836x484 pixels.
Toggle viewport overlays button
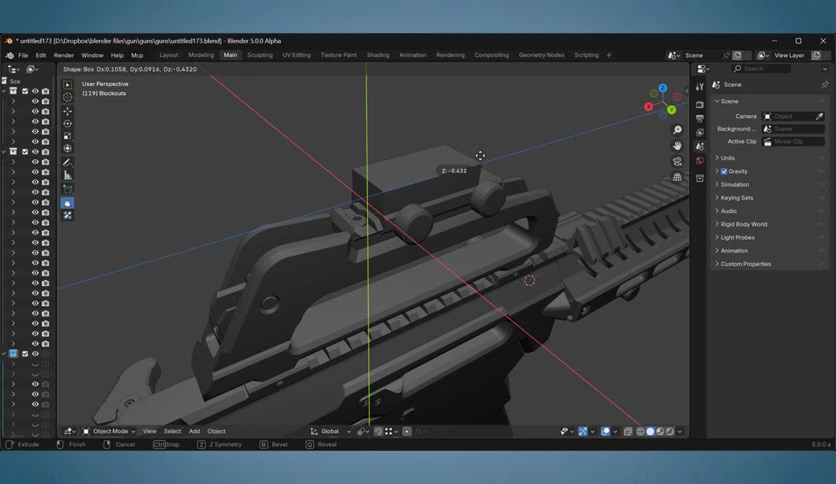[x=606, y=431]
